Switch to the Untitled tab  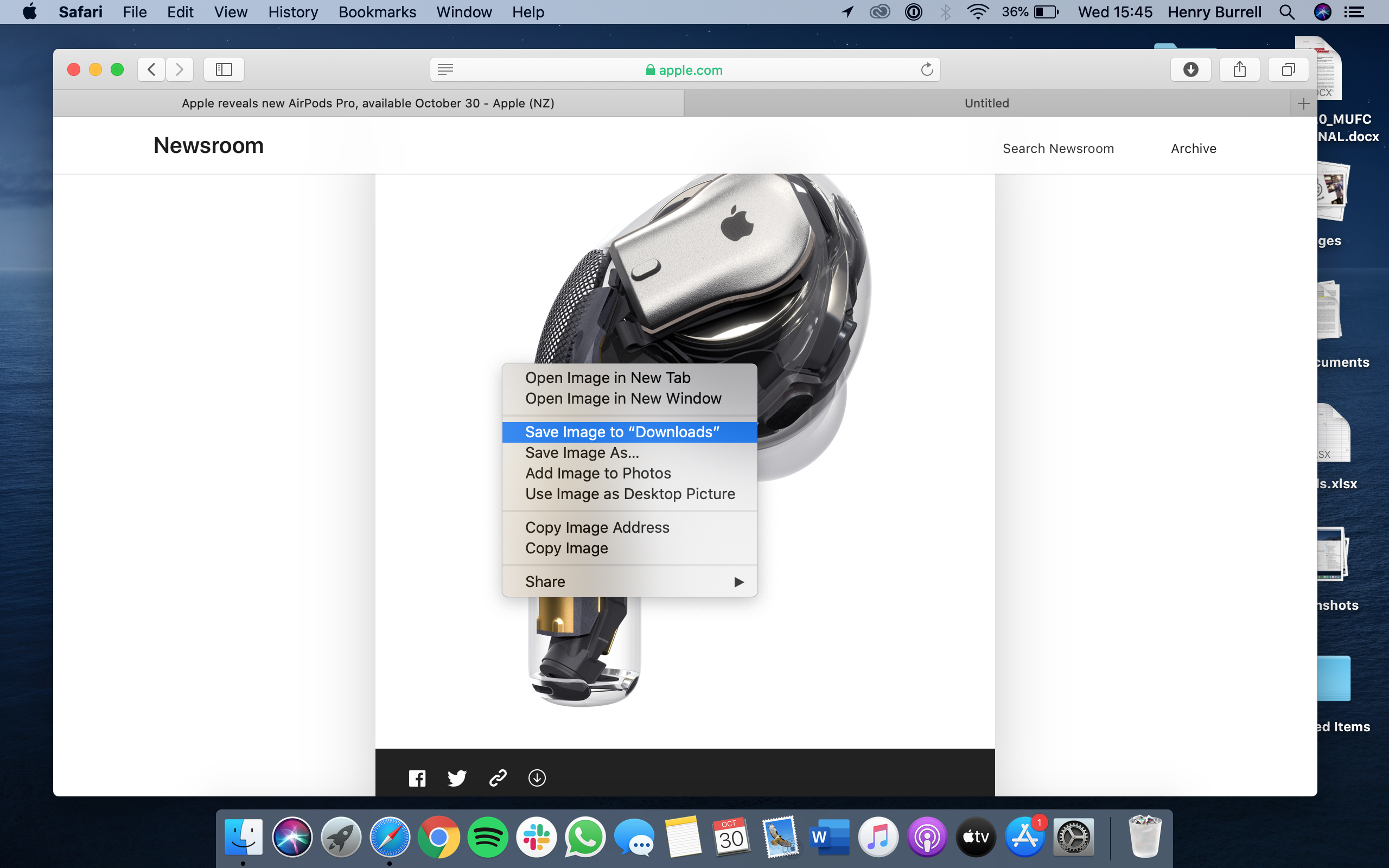point(986,103)
